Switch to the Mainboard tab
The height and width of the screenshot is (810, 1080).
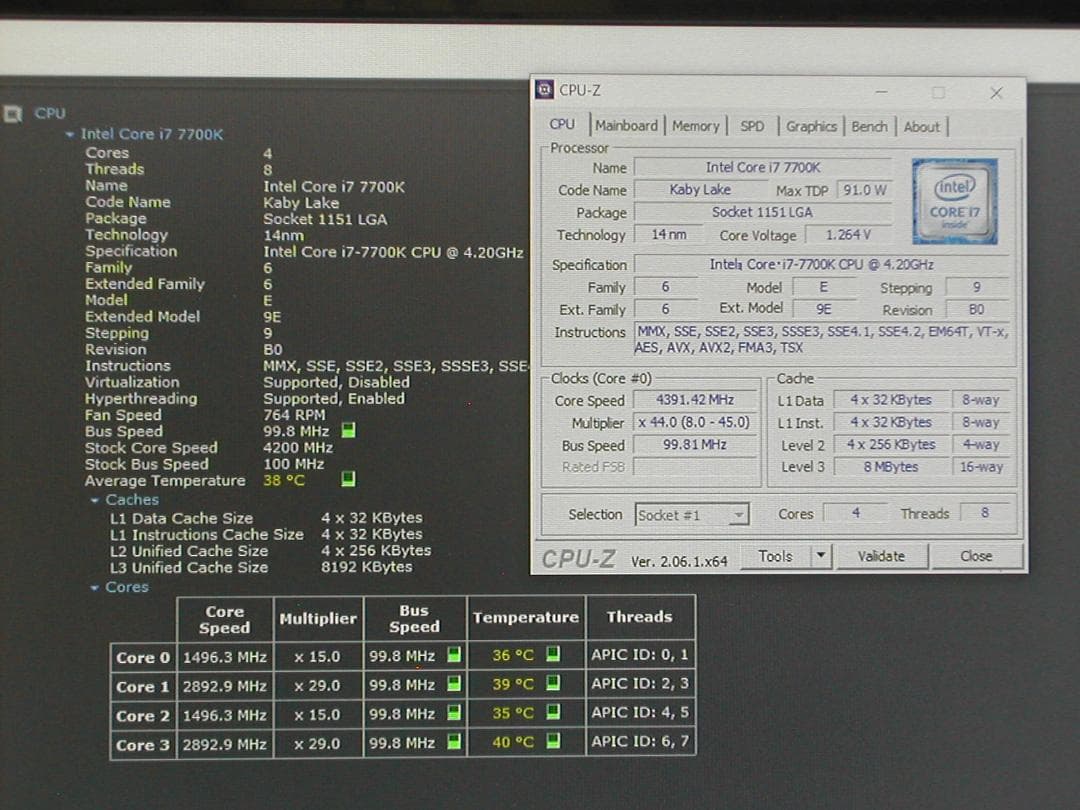(x=626, y=125)
